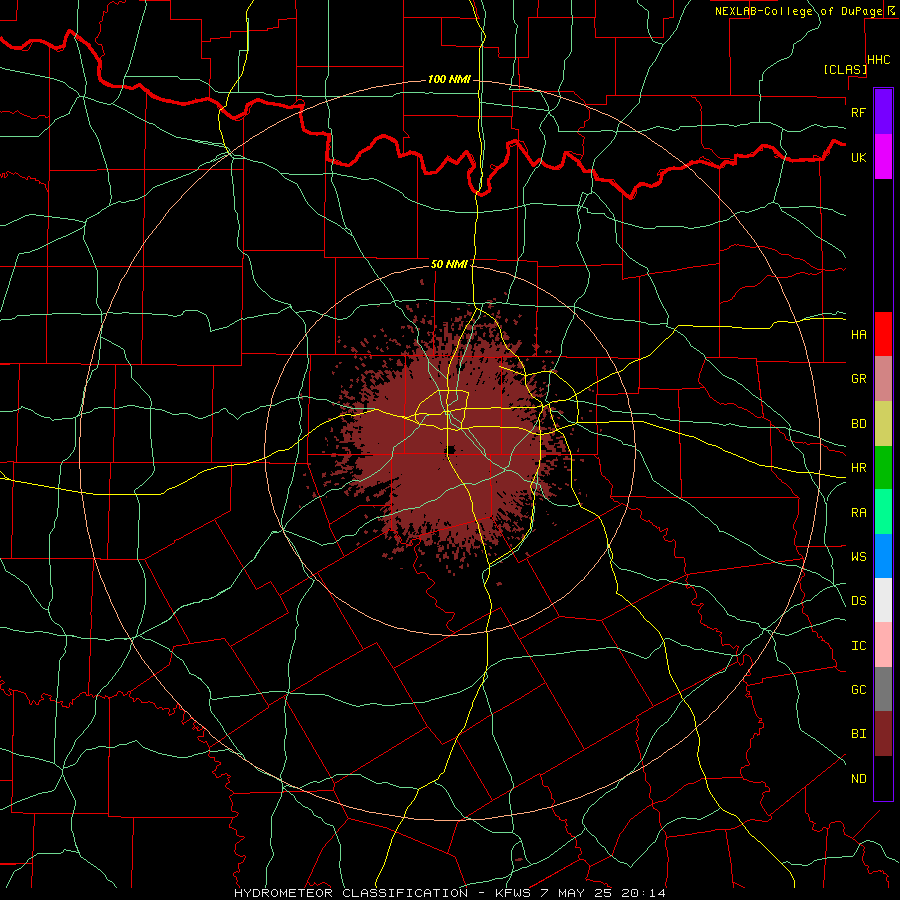The image size is (900, 900).
Task: Click the NEXLAB-College of DuPage text
Action: point(799,11)
